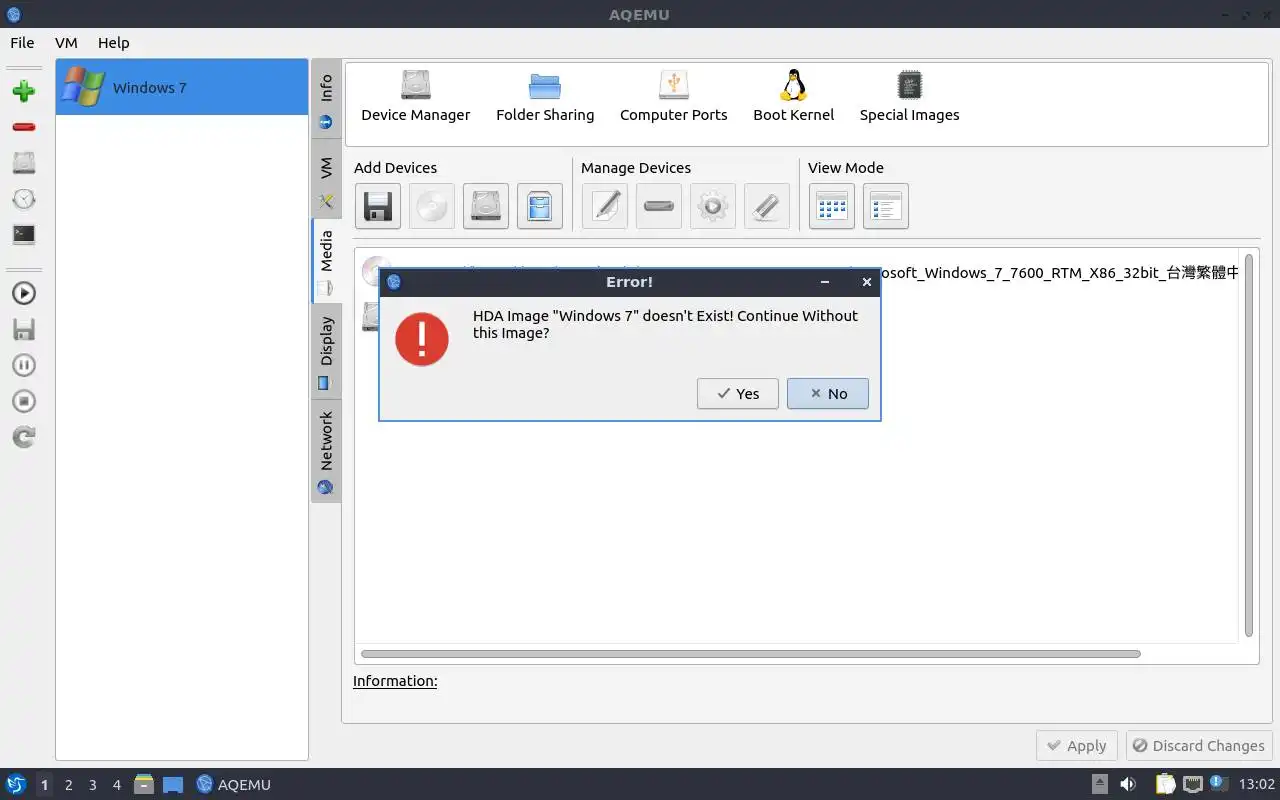Open Computer Ports
This screenshot has height=800, width=1280.
673,96
